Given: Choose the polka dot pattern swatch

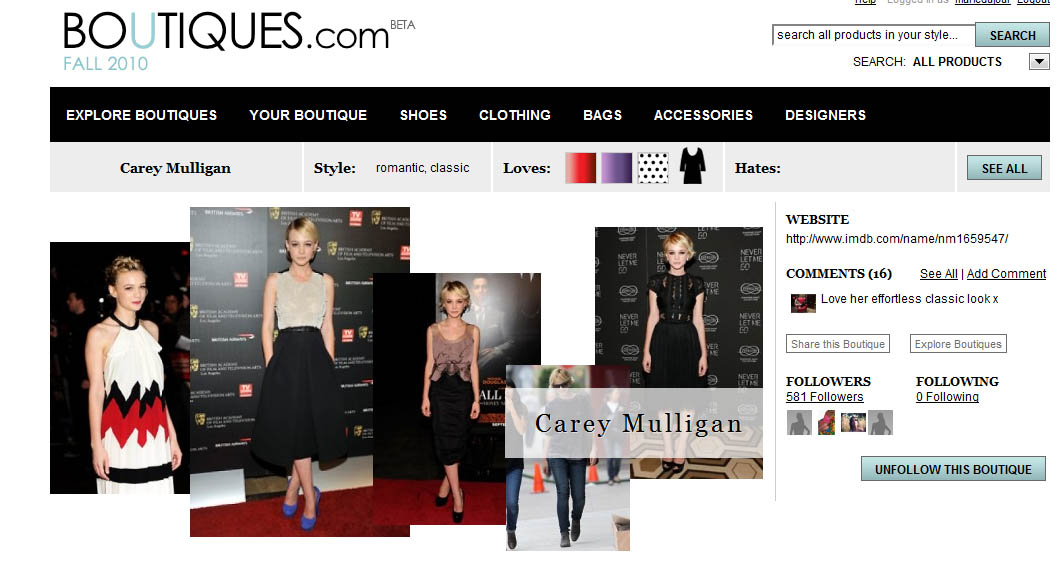Looking at the screenshot, I should (653, 168).
